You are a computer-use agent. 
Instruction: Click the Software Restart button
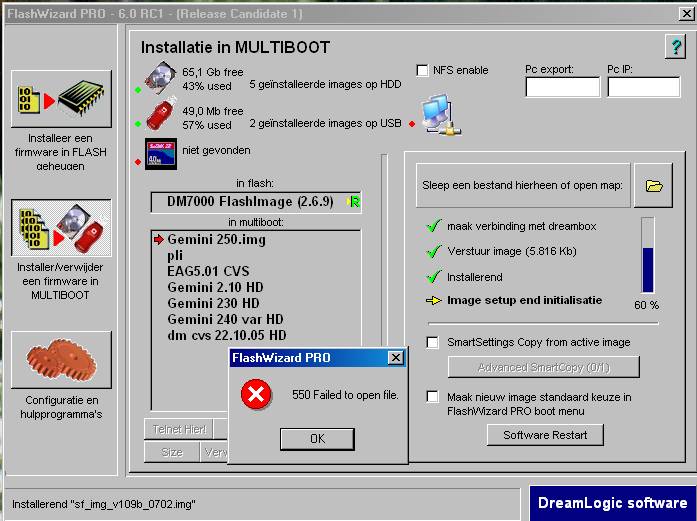(545, 435)
